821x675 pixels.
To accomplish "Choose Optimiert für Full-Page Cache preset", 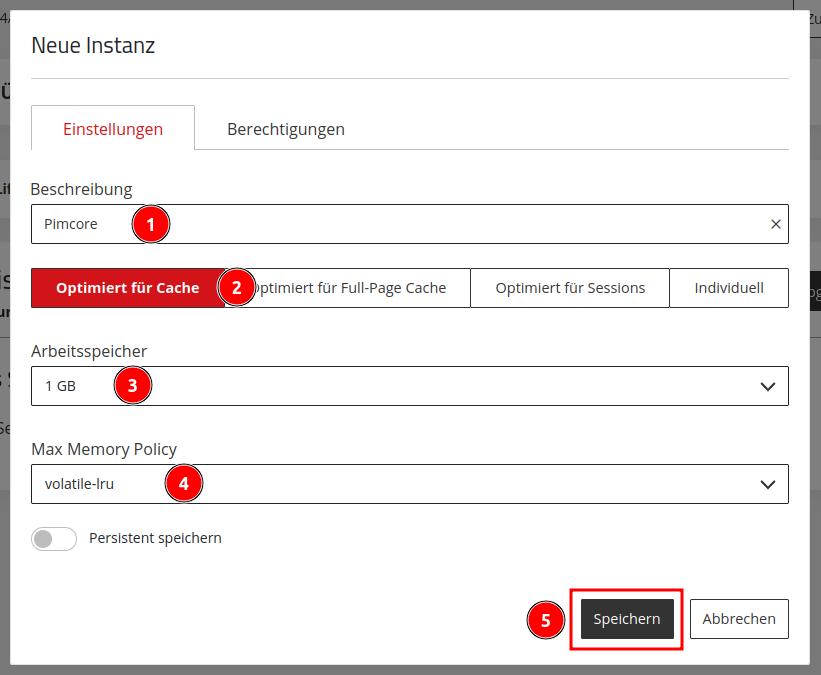I will click(x=348, y=288).
